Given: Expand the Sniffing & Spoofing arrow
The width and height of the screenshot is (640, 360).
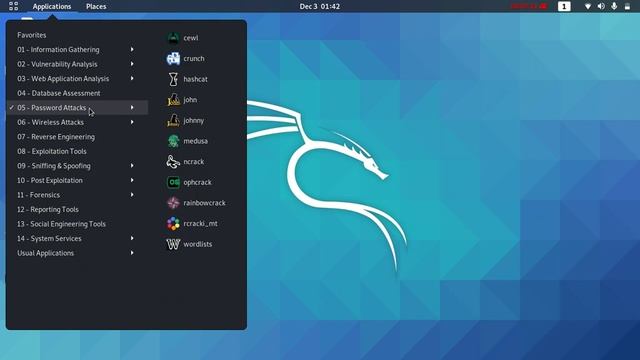Looking at the screenshot, I should point(132,166).
